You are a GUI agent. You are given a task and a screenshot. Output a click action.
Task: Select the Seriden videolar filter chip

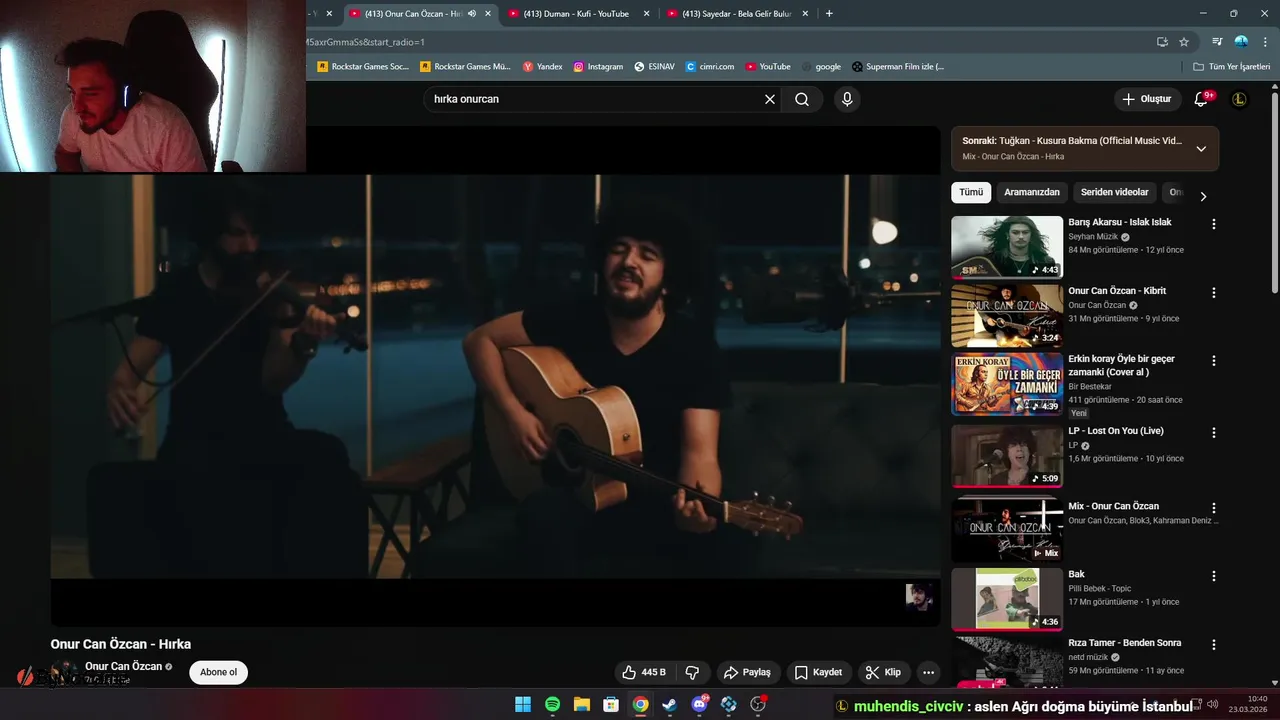[1115, 192]
